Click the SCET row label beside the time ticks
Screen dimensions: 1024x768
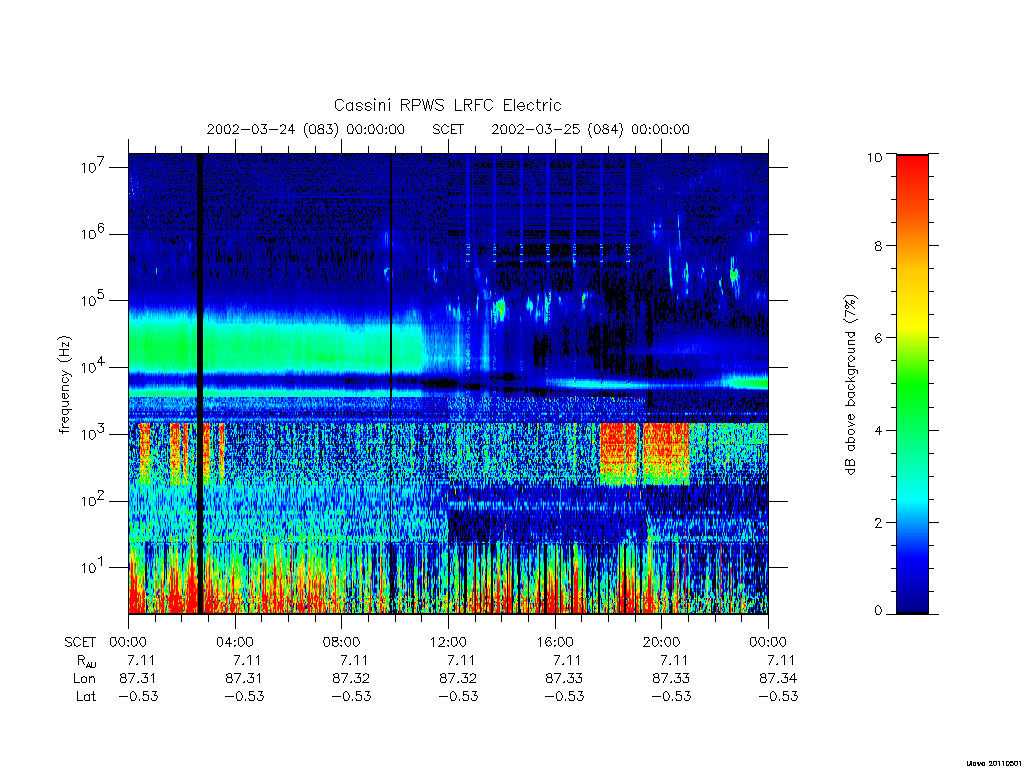click(80, 642)
